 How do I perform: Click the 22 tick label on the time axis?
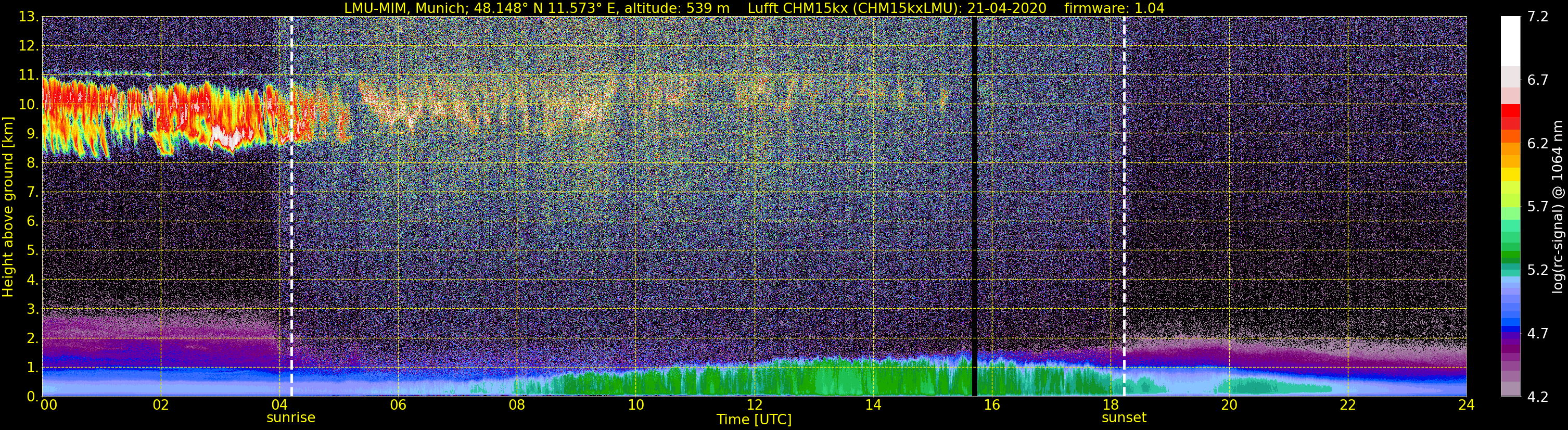tap(1348, 406)
